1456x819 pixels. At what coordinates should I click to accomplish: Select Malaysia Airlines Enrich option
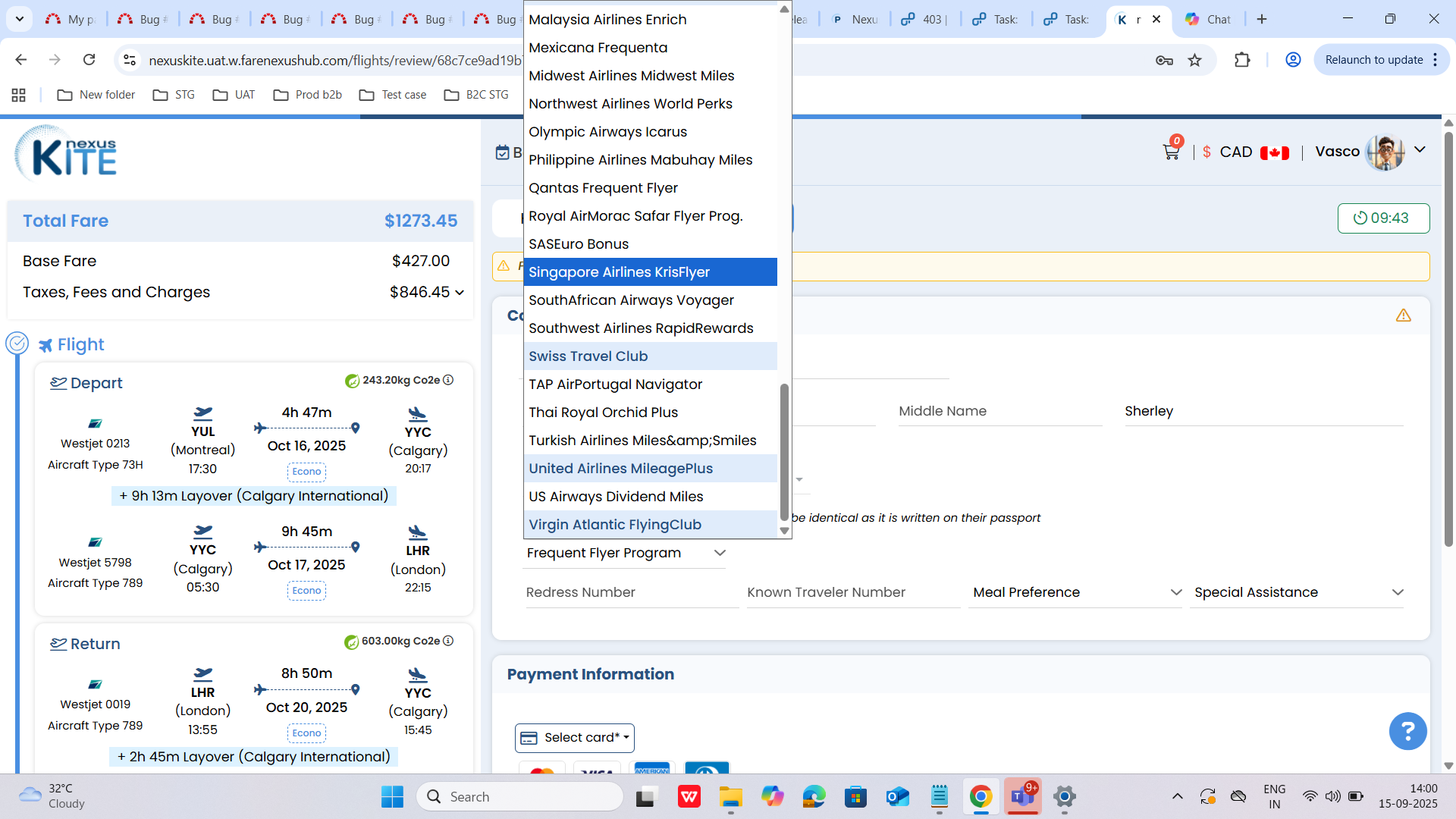click(650, 20)
